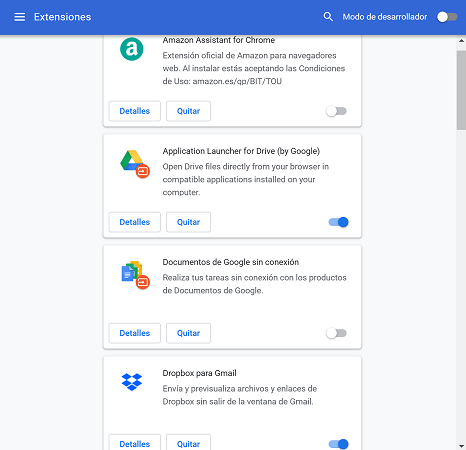The width and height of the screenshot is (466, 450).
Task: Open Detalles for Dropbox para Gmail
Action: 135,442
